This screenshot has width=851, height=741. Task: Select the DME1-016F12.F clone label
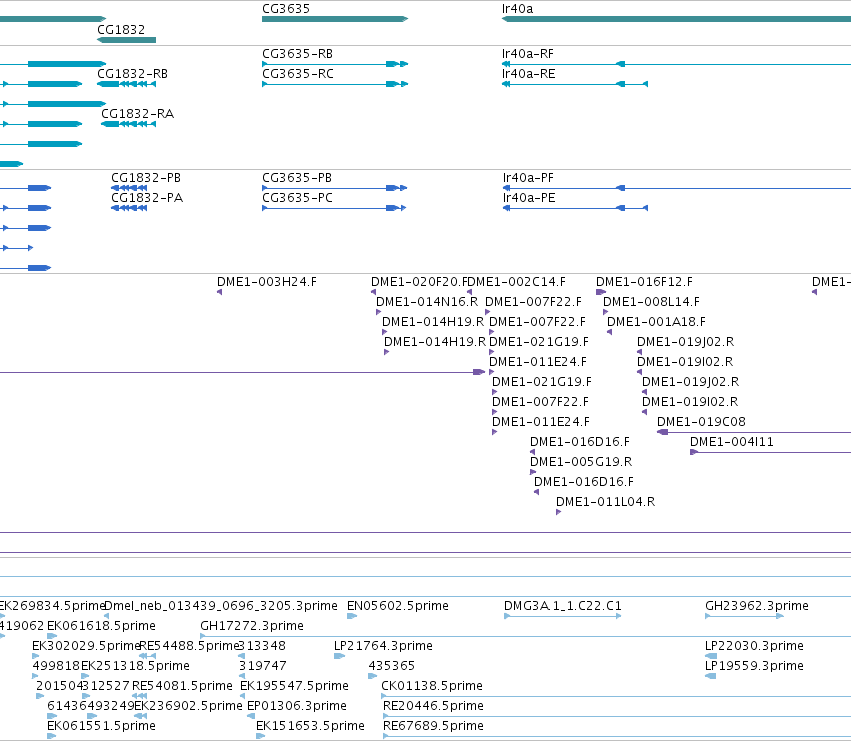(644, 282)
